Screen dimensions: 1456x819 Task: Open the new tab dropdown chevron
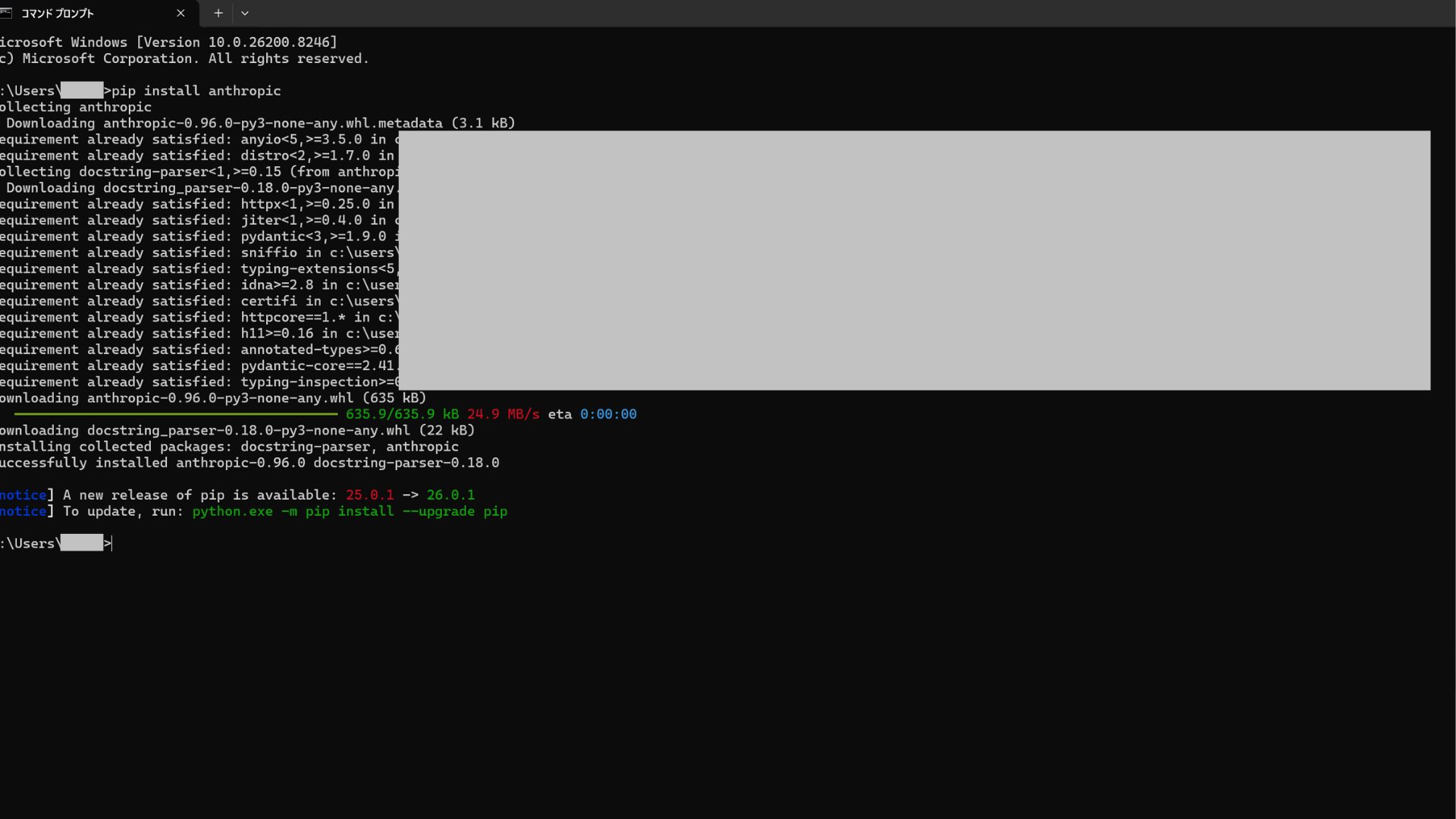pos(244,13)
